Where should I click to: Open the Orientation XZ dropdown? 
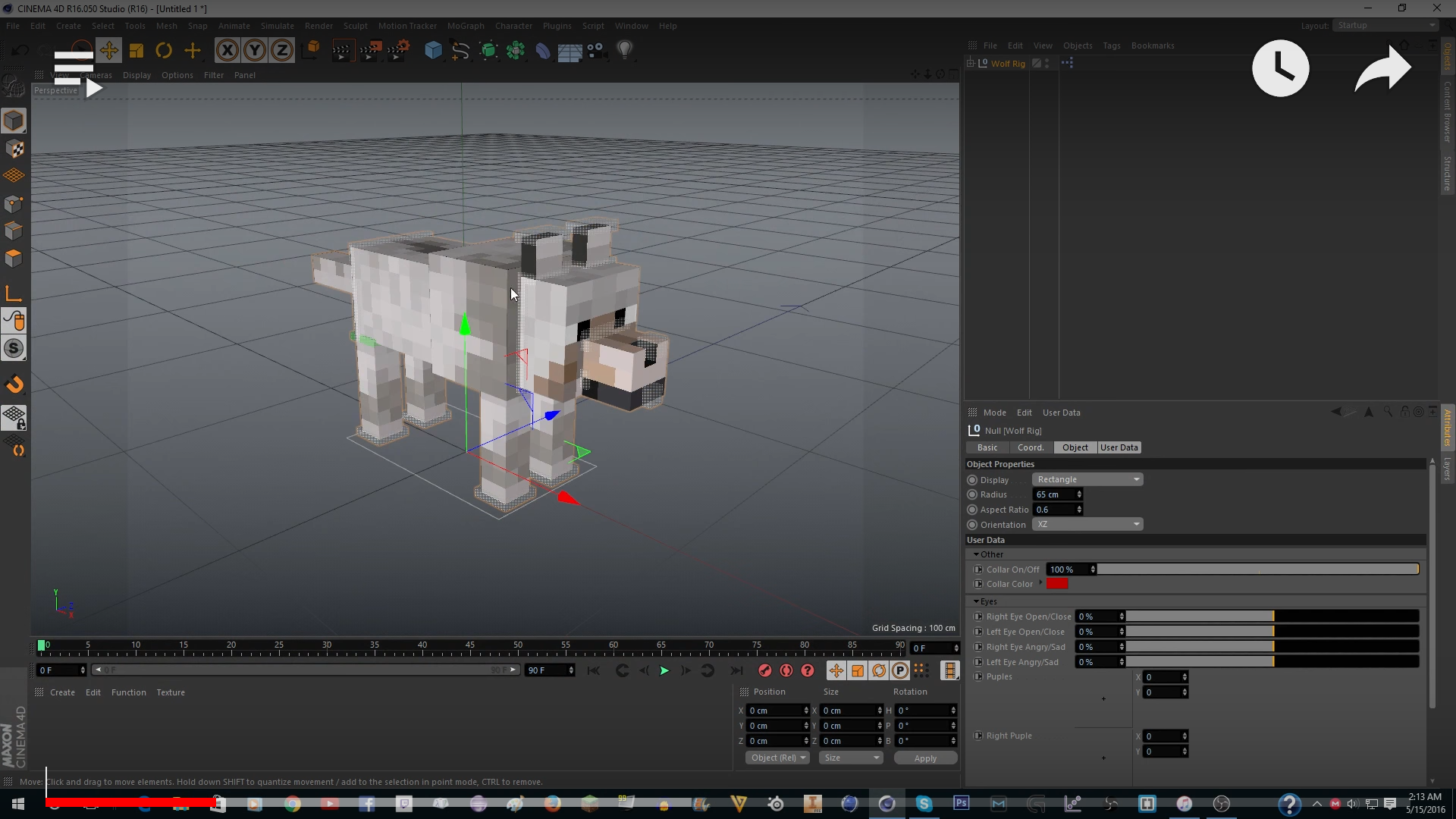(x=1087, y=524)
